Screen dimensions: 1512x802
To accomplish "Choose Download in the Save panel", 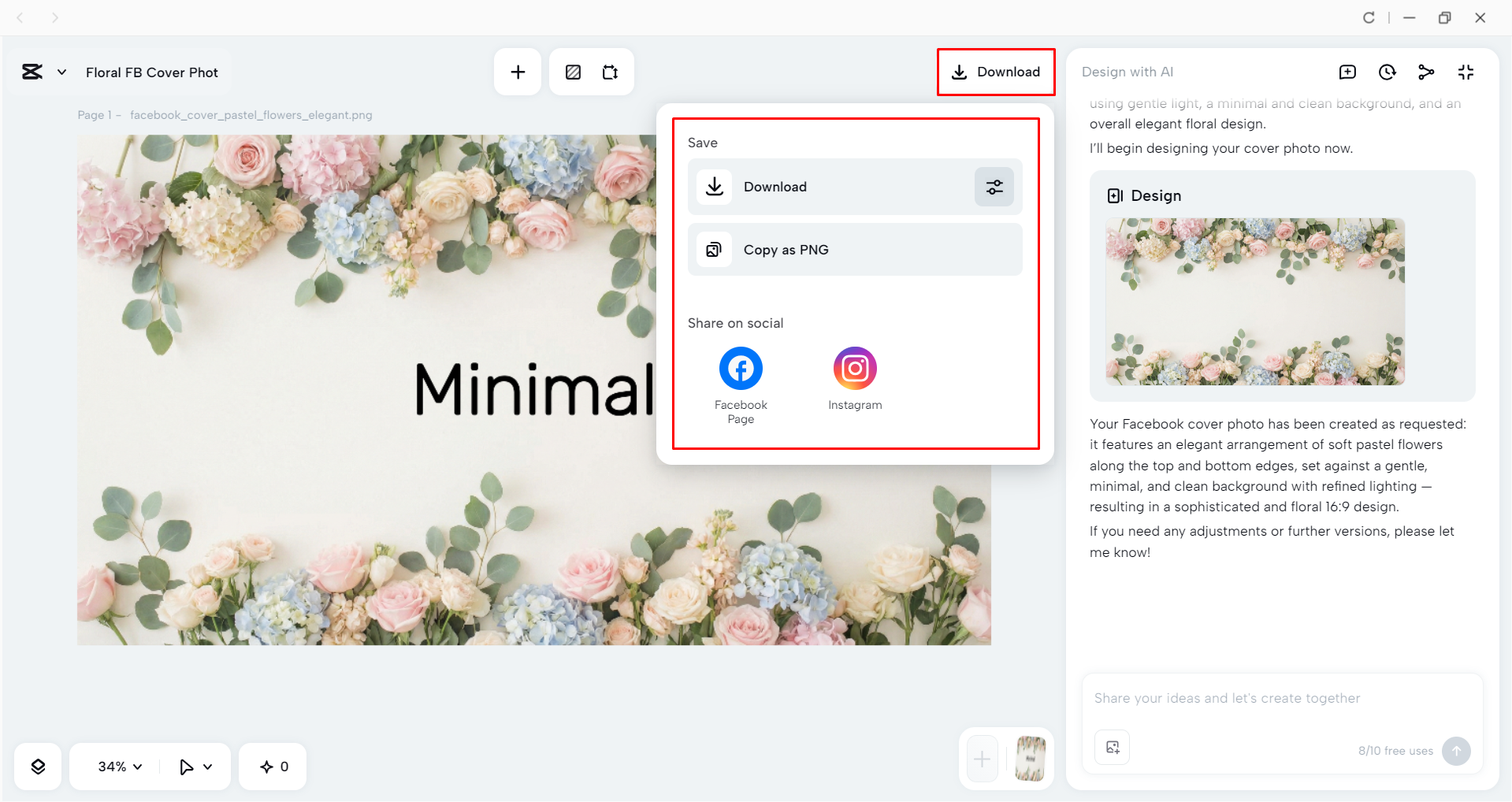I will click(855, 187).
